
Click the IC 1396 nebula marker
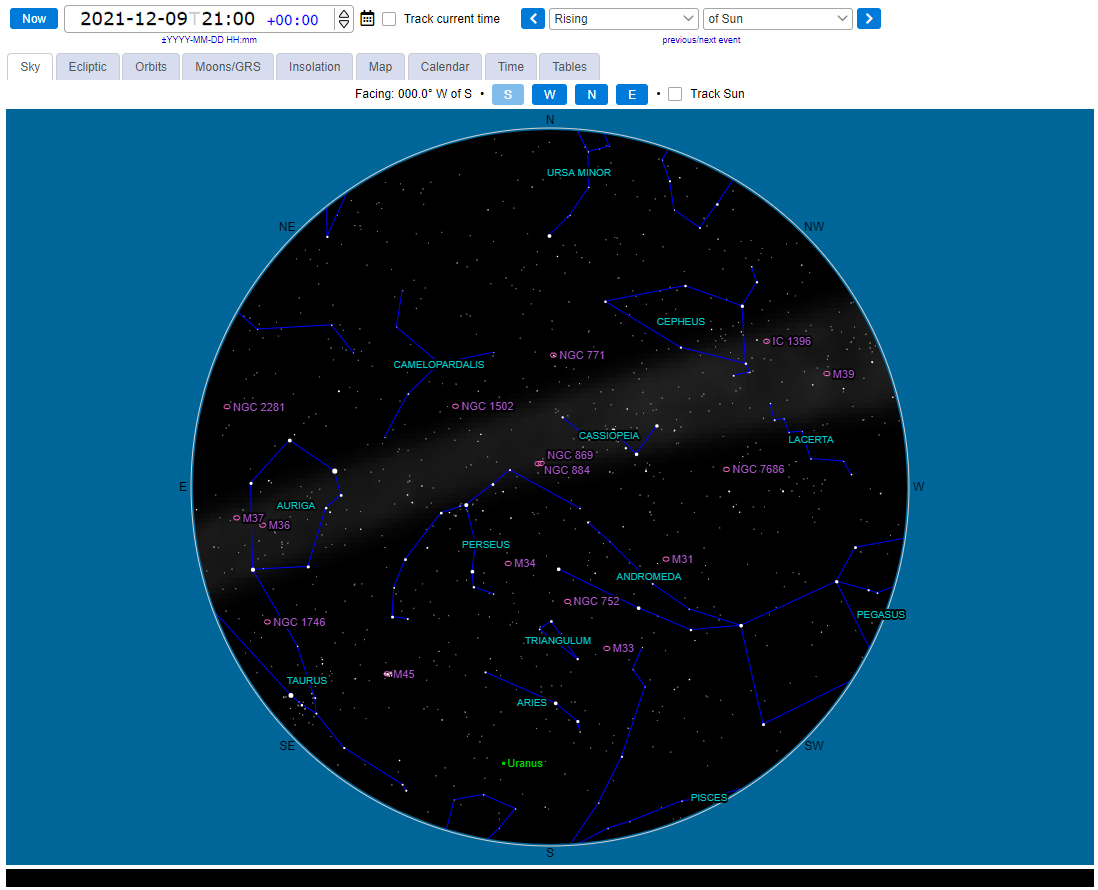point(767,341)
